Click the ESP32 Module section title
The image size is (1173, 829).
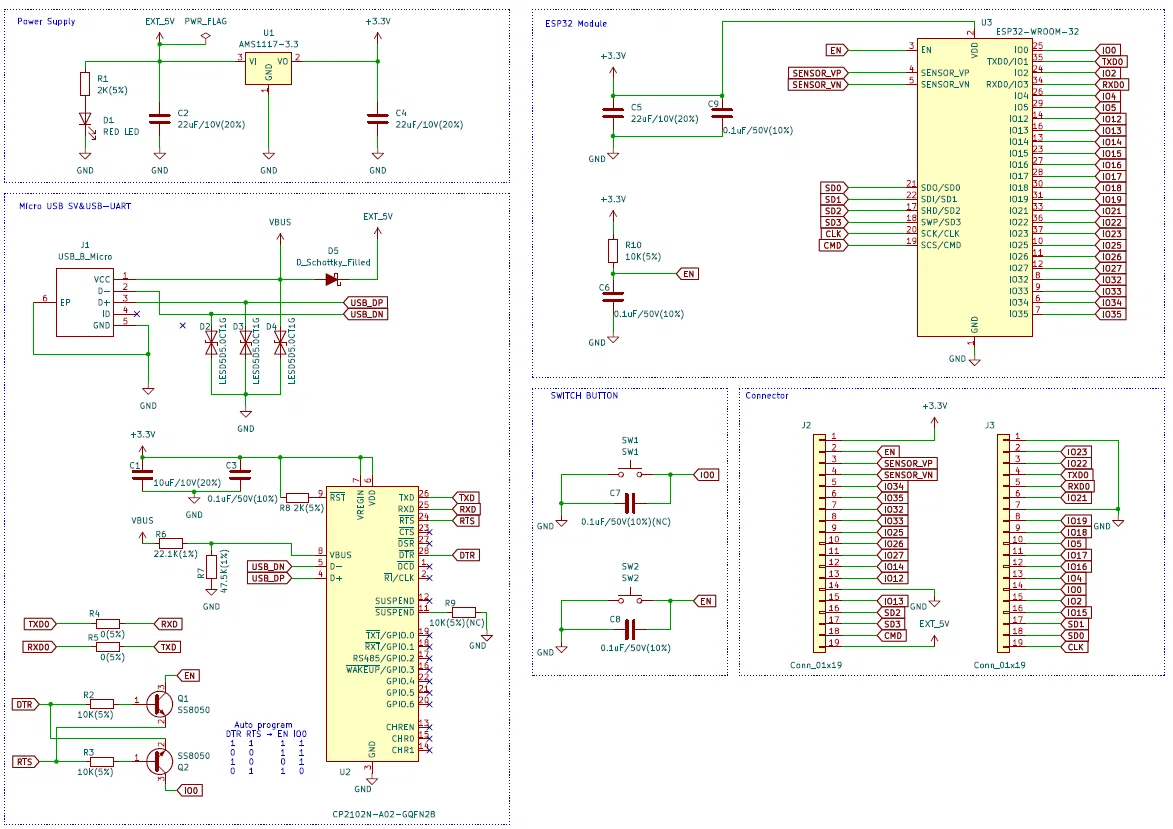pyautogui.click(x=575, y=24)
